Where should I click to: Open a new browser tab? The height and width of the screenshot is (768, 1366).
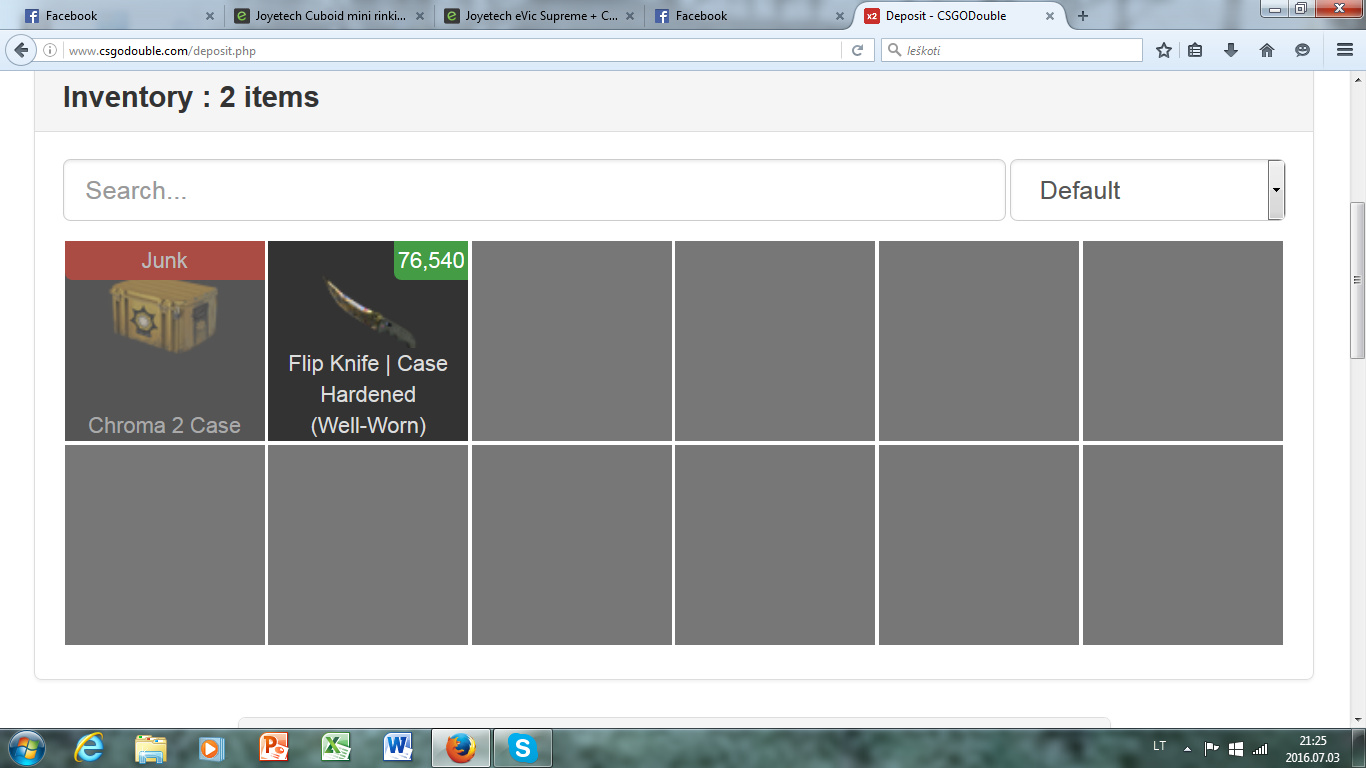point(1083,16)
